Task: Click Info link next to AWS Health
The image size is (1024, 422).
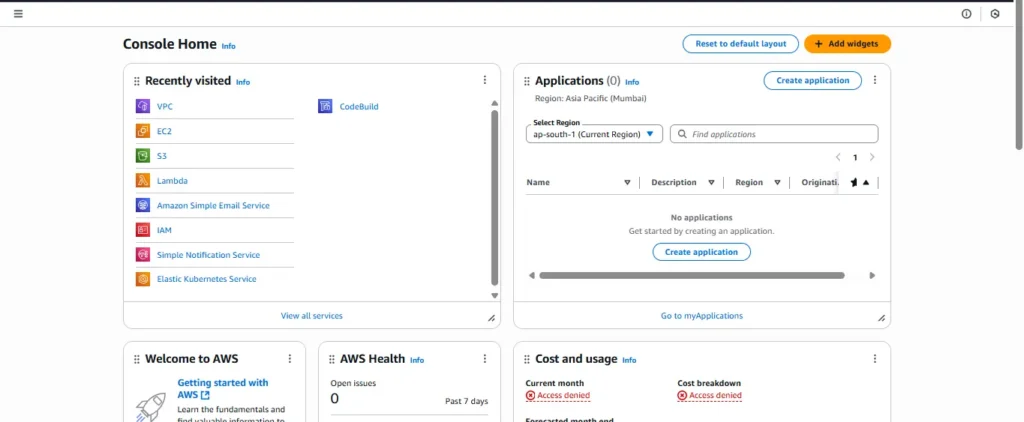Action: (417, 360)
